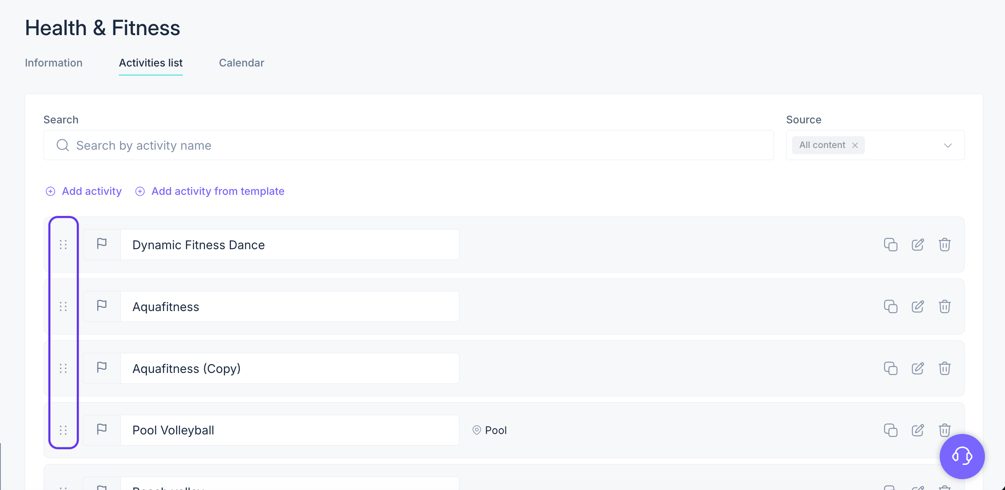Screen dimensions: 1005x490
Task: Remove the All content filter tag
Action: pyautogui.click(x=855, y=146)
